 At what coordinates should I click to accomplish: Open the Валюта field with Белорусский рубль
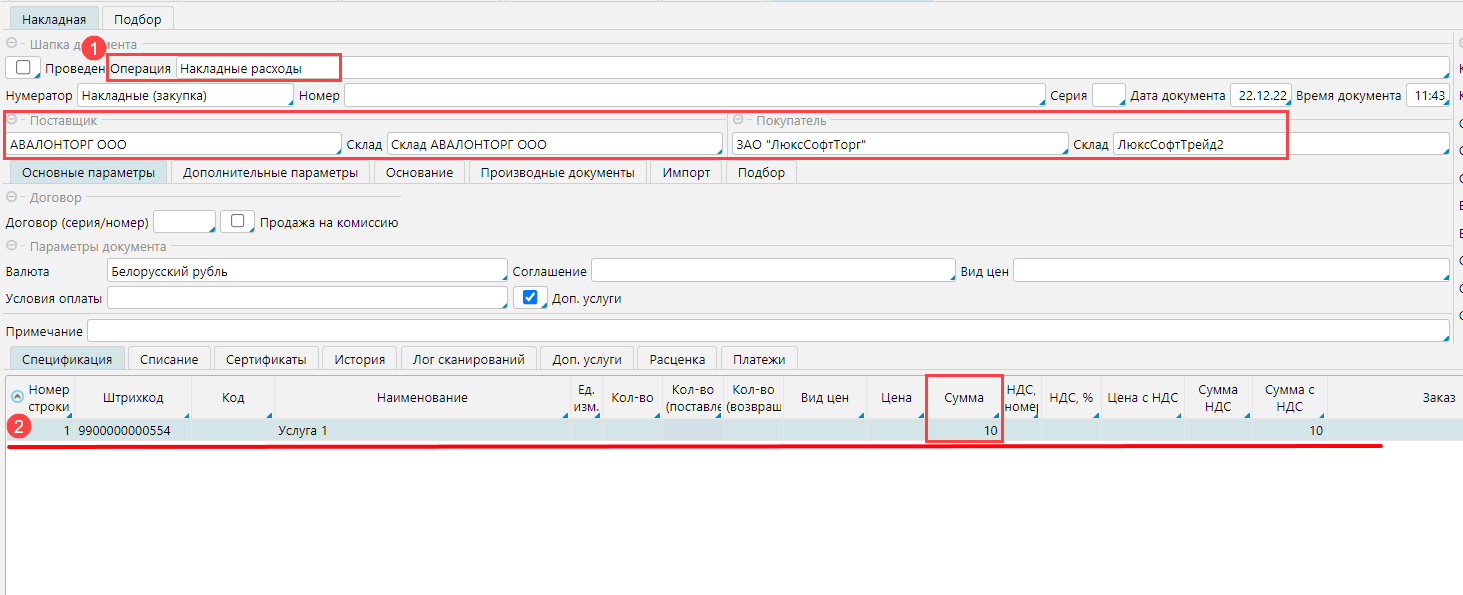pos(306,271)
